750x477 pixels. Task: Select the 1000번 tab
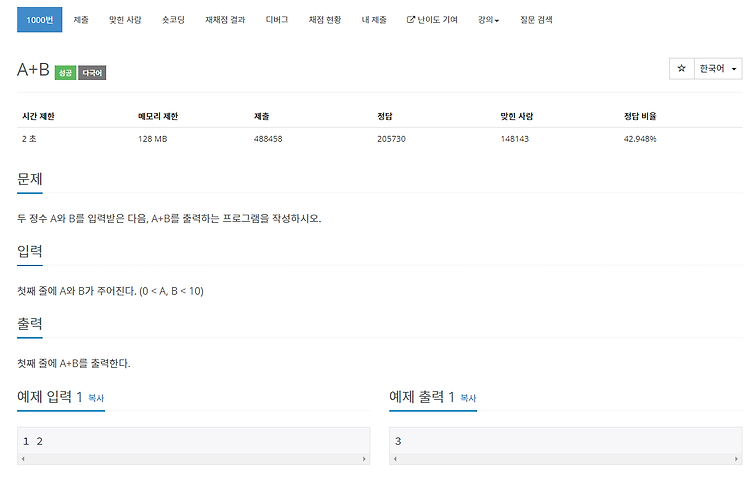(40, 20)
